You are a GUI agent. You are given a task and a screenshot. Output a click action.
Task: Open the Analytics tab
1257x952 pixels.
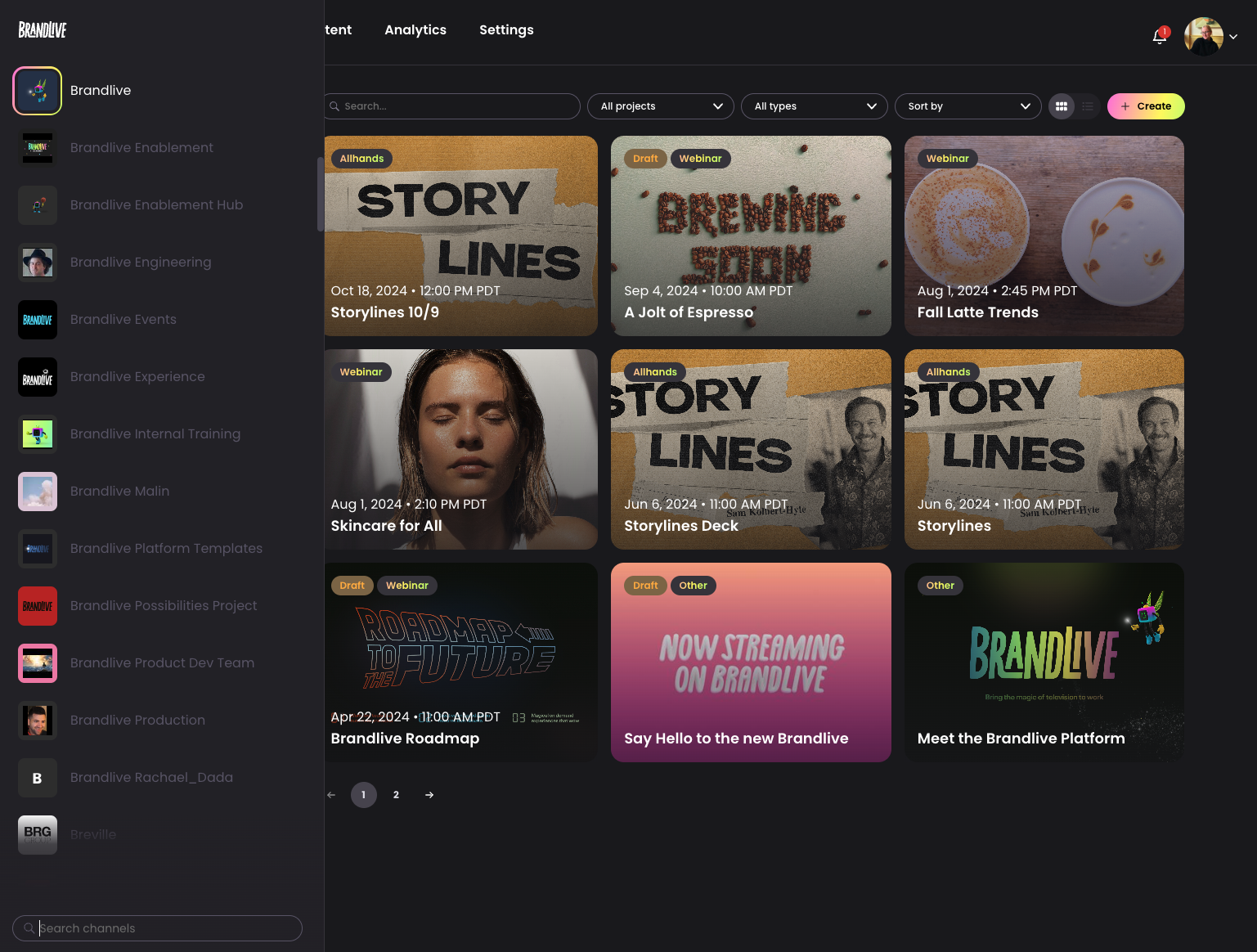(x=415, y=30)
